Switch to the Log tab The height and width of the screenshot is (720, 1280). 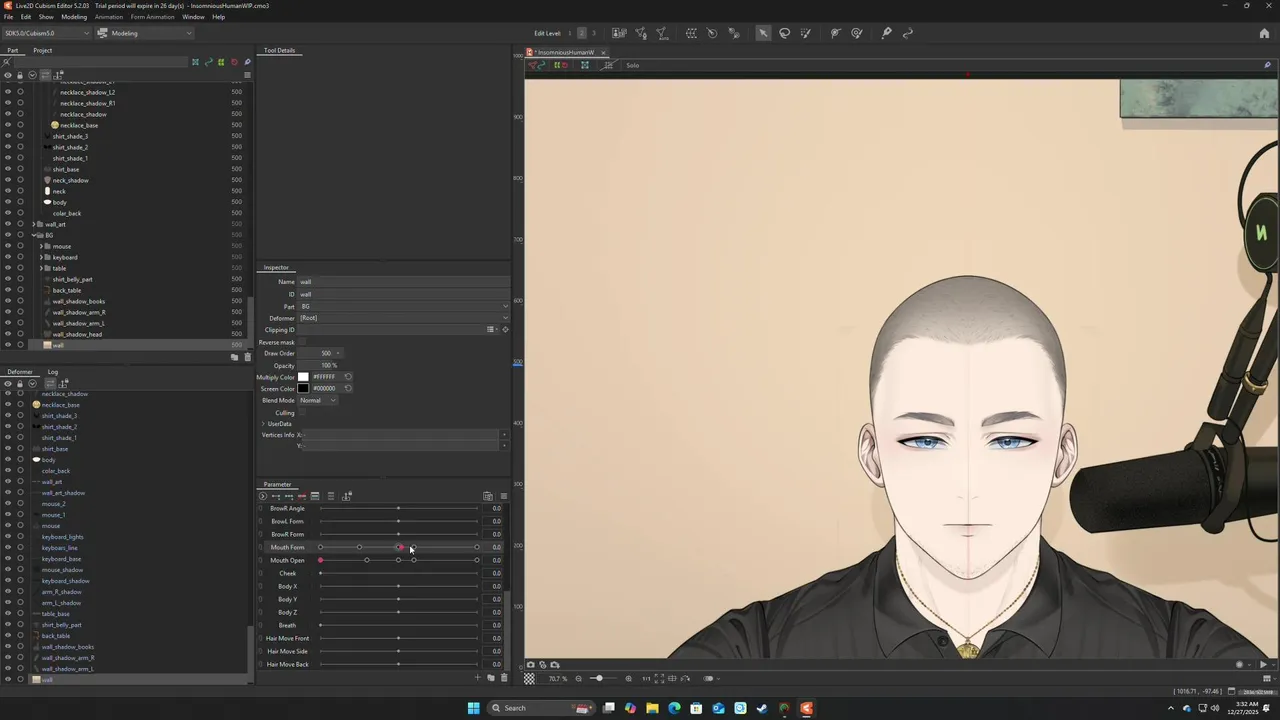click(x=53, y=372)
